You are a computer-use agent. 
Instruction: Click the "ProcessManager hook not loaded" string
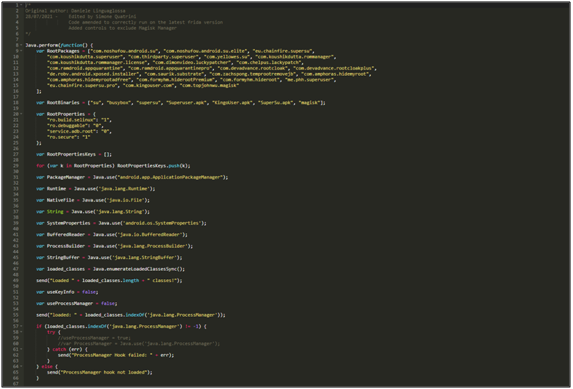tap(103, 372)
